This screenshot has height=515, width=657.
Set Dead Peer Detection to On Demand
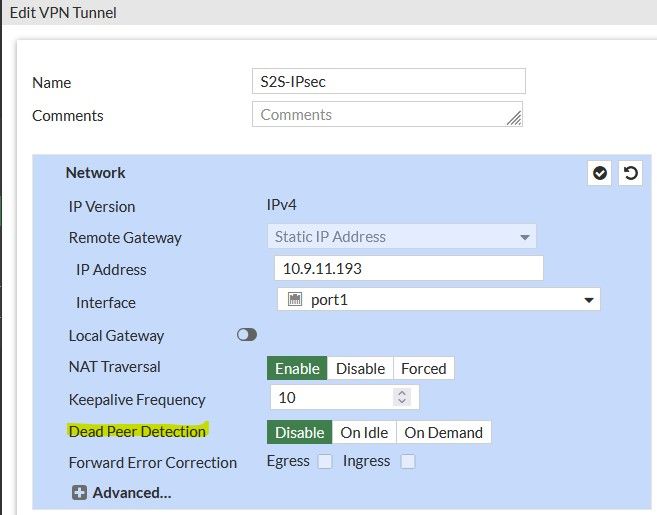tap(443, 432)
